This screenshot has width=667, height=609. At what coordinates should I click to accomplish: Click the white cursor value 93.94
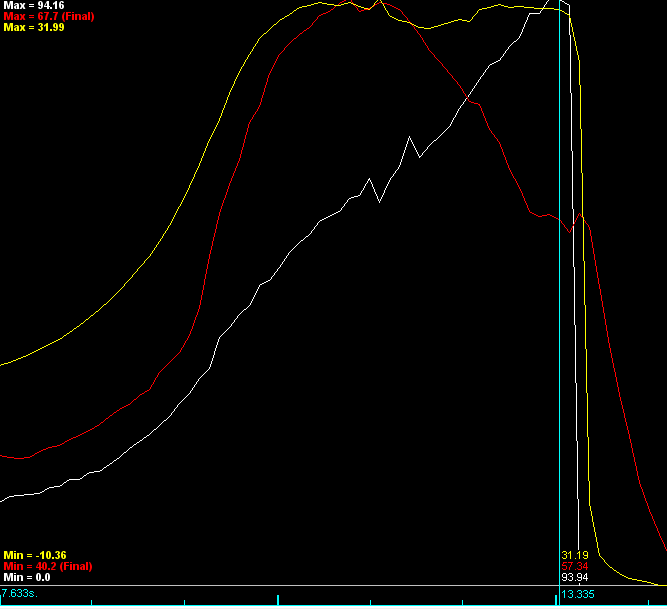[x=575, y=578]
